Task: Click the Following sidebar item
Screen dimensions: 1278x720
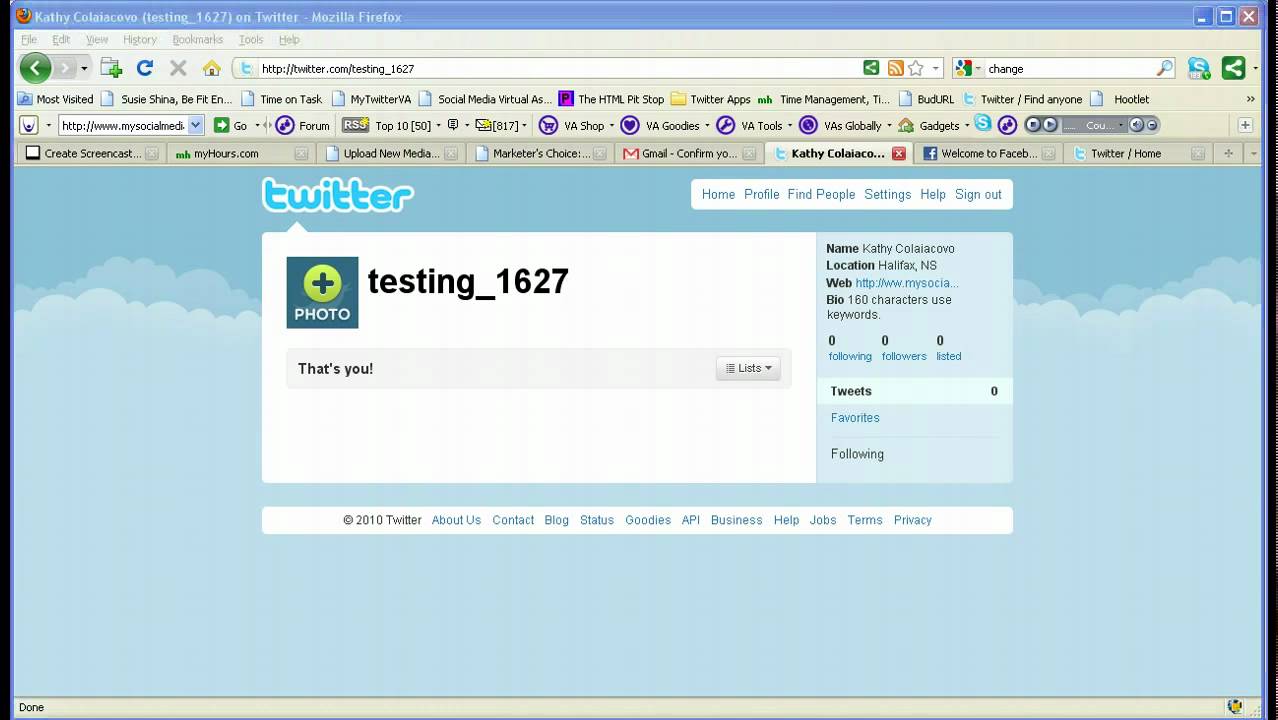Action: click(857, 454)
